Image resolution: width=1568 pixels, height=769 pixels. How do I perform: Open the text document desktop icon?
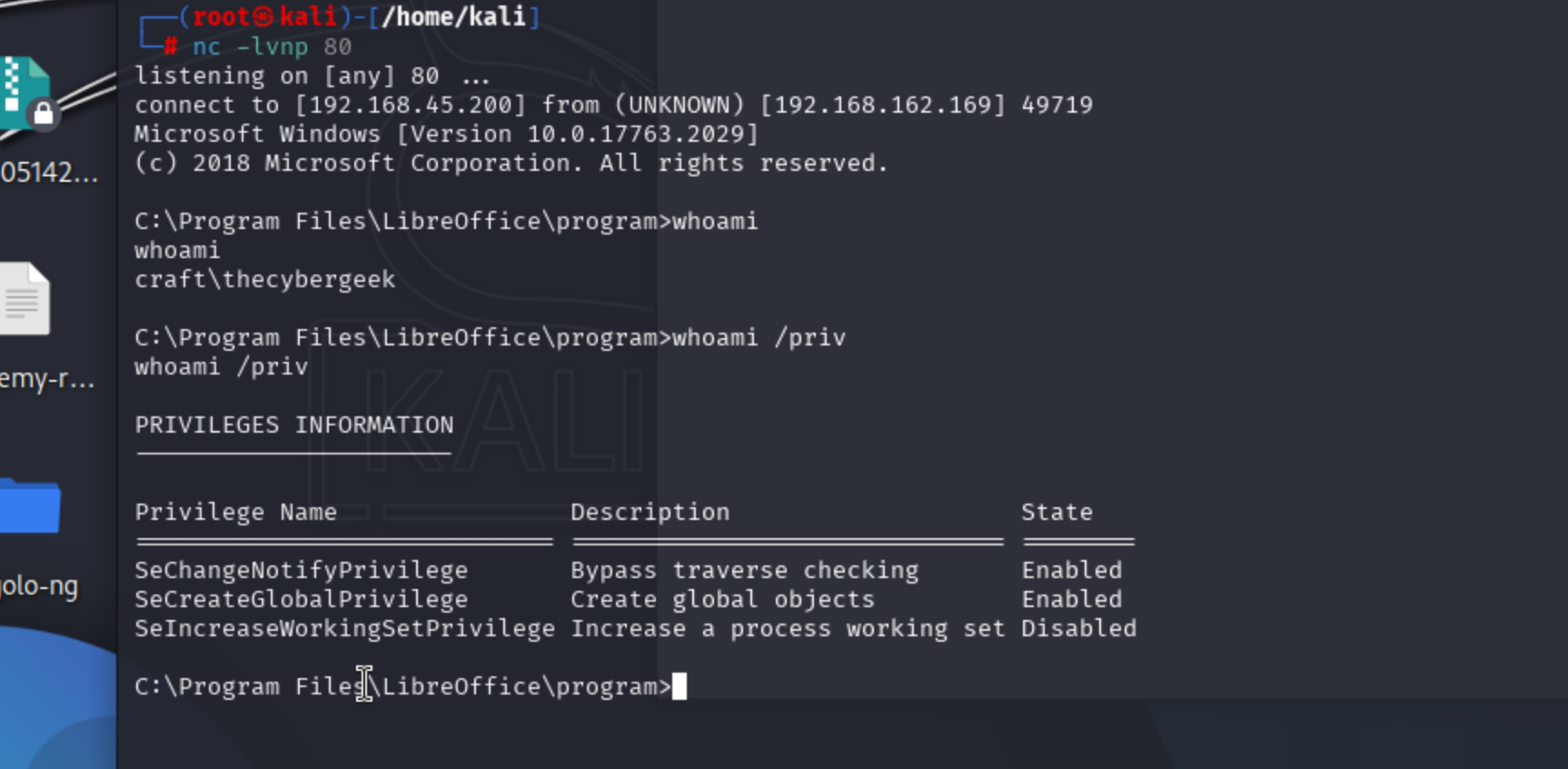pyautogui.click(x=25, y=298)
